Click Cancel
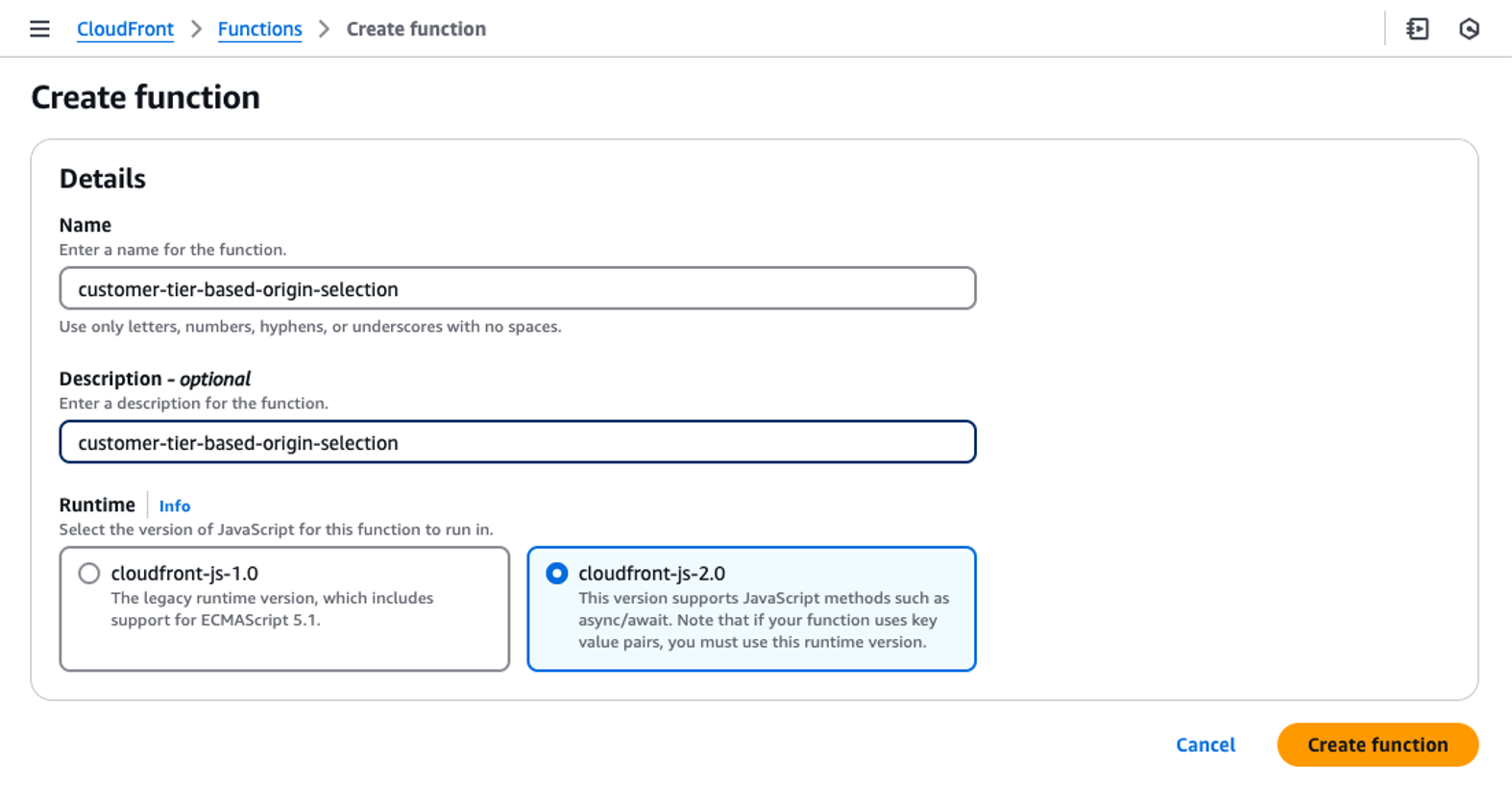This screenshot has width=1512, height=790. [1206, 745]
